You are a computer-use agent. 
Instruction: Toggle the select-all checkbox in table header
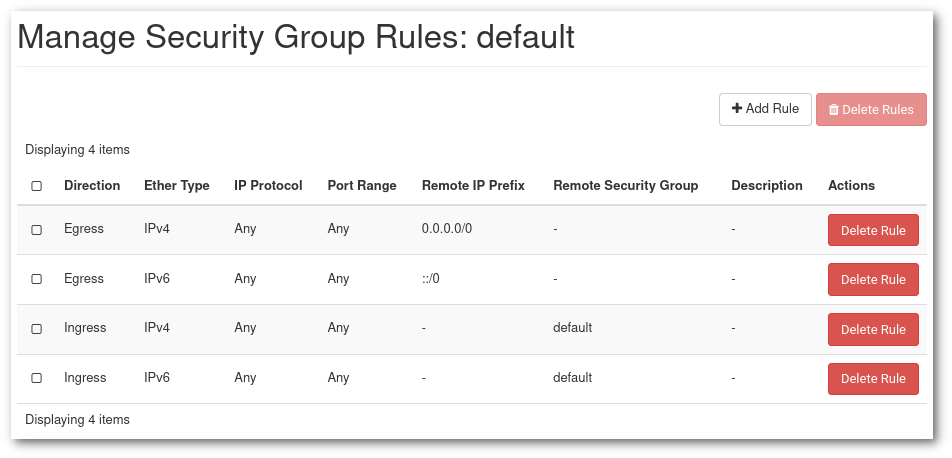click(37, 186)
